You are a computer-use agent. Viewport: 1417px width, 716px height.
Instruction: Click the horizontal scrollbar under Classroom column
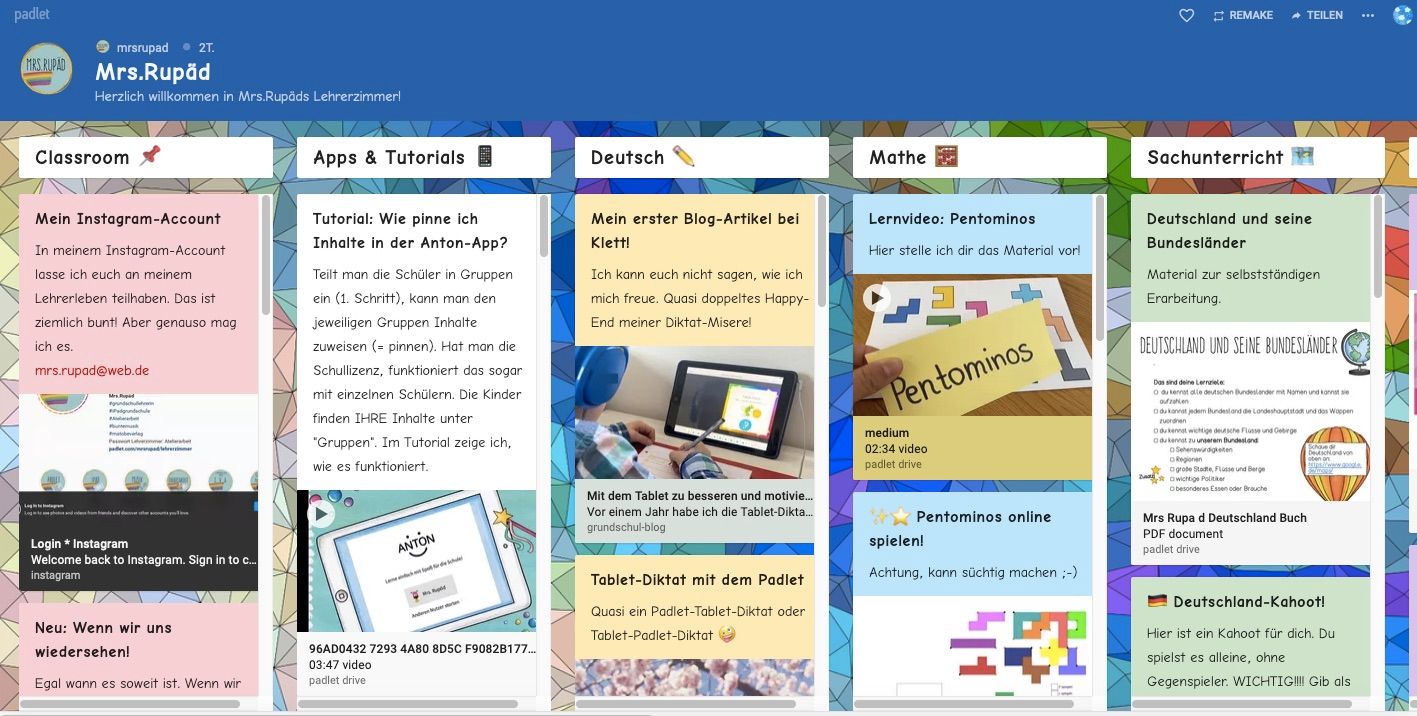[x=130, y=704]
